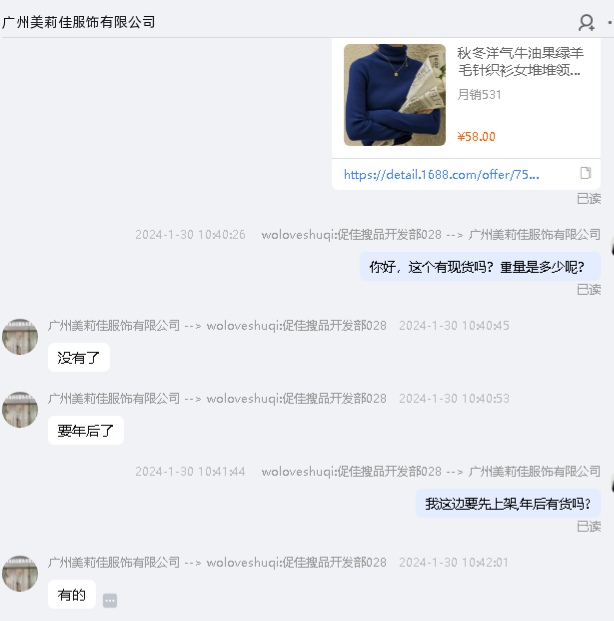This screenshot has height=621, width=614.
Task: Click 已读 status under the product card
Action: (589, 198)
